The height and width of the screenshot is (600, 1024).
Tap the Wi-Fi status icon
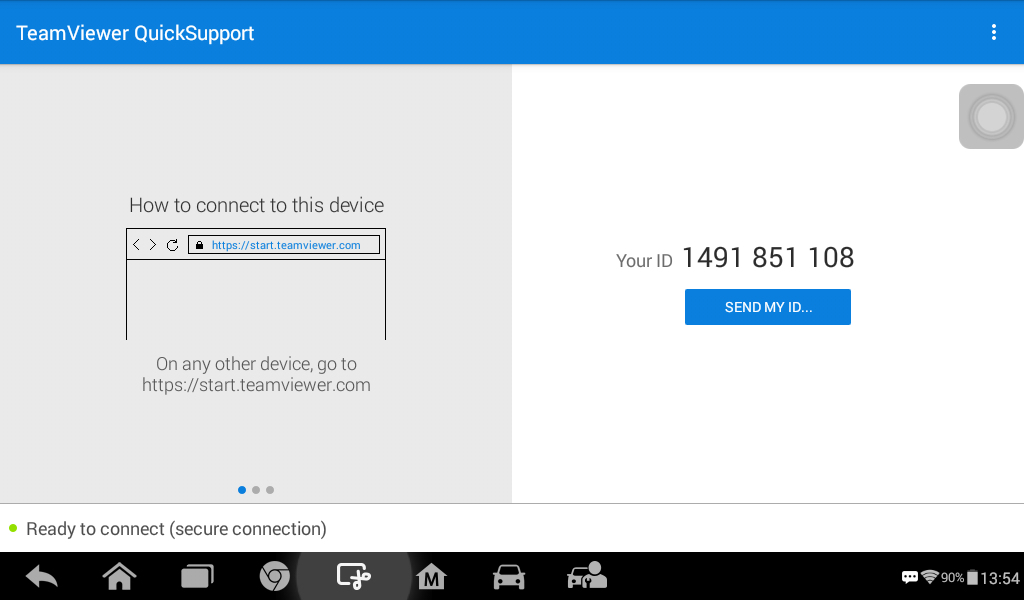click(x=929, y=576)
